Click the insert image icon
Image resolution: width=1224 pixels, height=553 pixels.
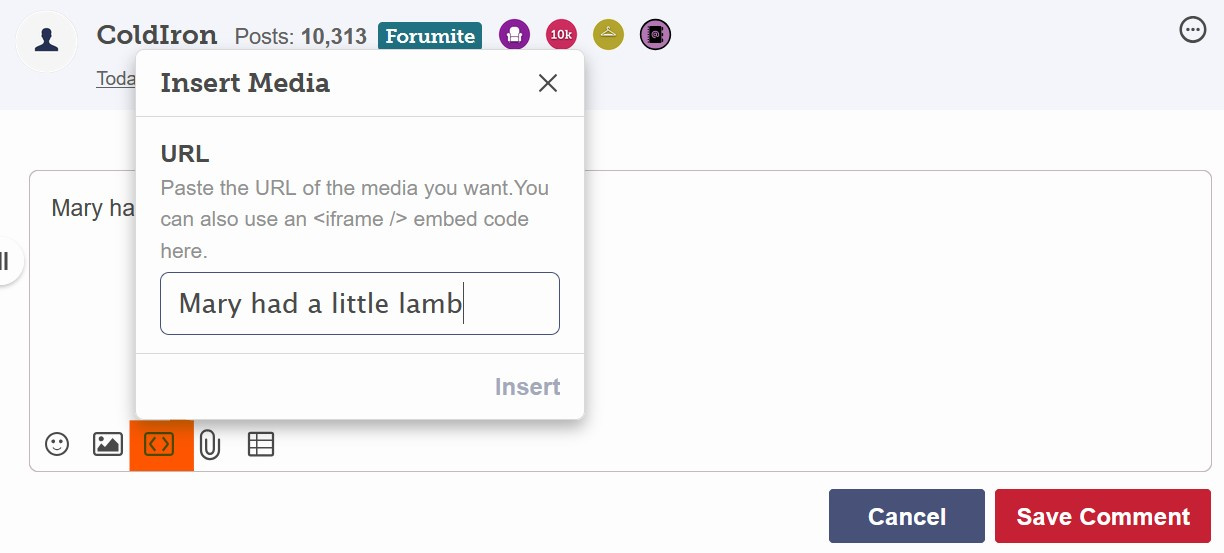point(108,444)
